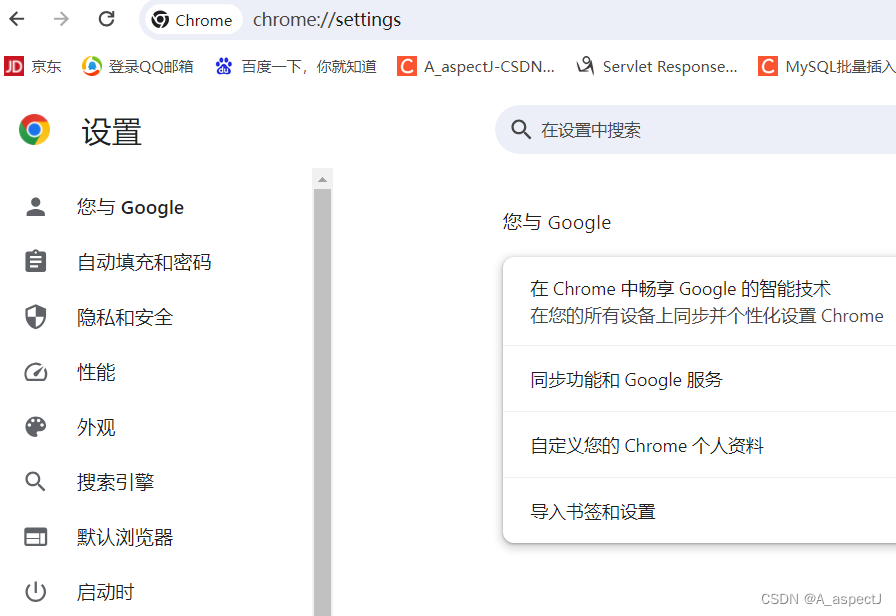Screen dimensions: 896x616
Task: Click the CSDN favicon beside A_aspectJ bookmark
Action: pyautogui.click(x=406, y=66)
